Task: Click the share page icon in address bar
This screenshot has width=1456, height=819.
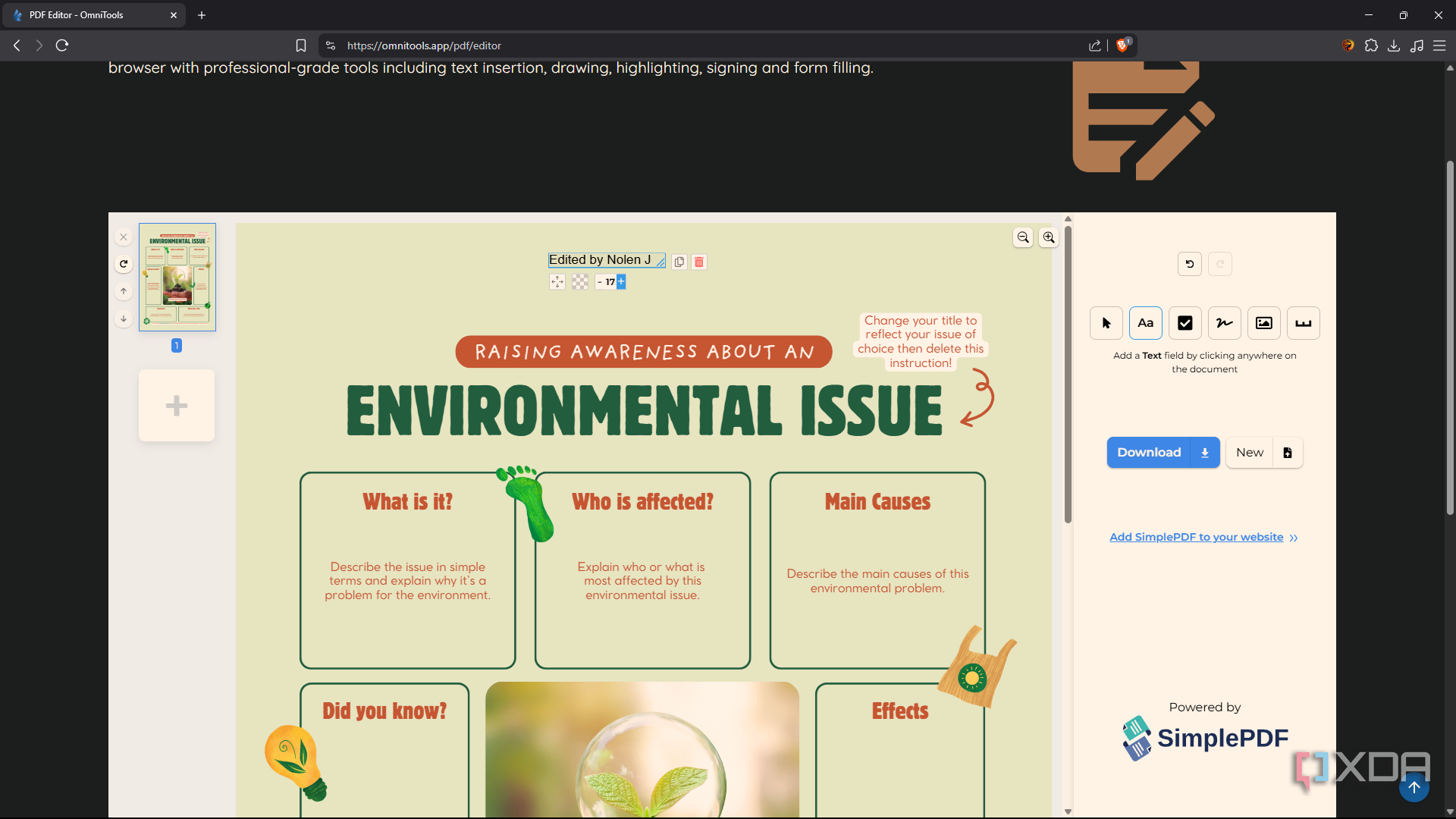Action: [1095, 45]
